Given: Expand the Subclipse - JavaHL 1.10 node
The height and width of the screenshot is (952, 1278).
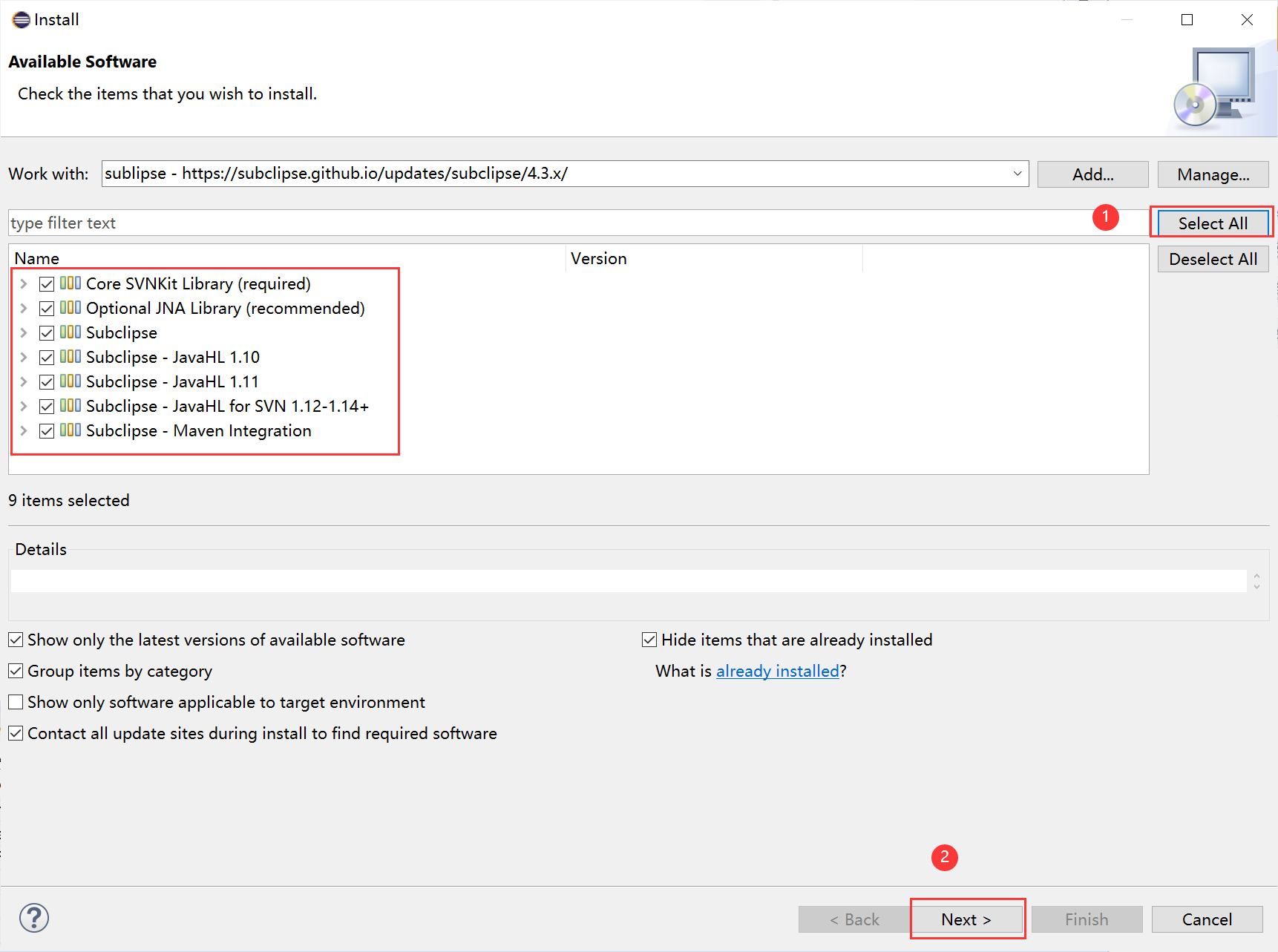Looking at the screenshot, I should point(24,357).
